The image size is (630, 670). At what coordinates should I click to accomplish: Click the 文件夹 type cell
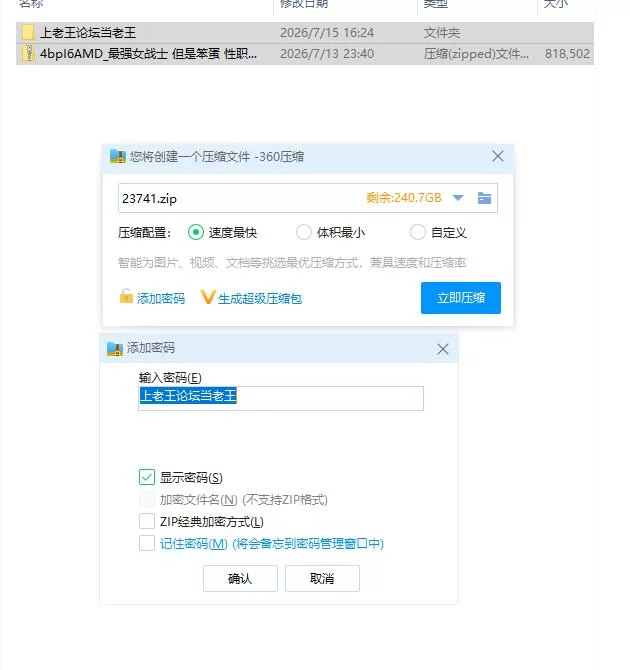click(x=442, y=32)
